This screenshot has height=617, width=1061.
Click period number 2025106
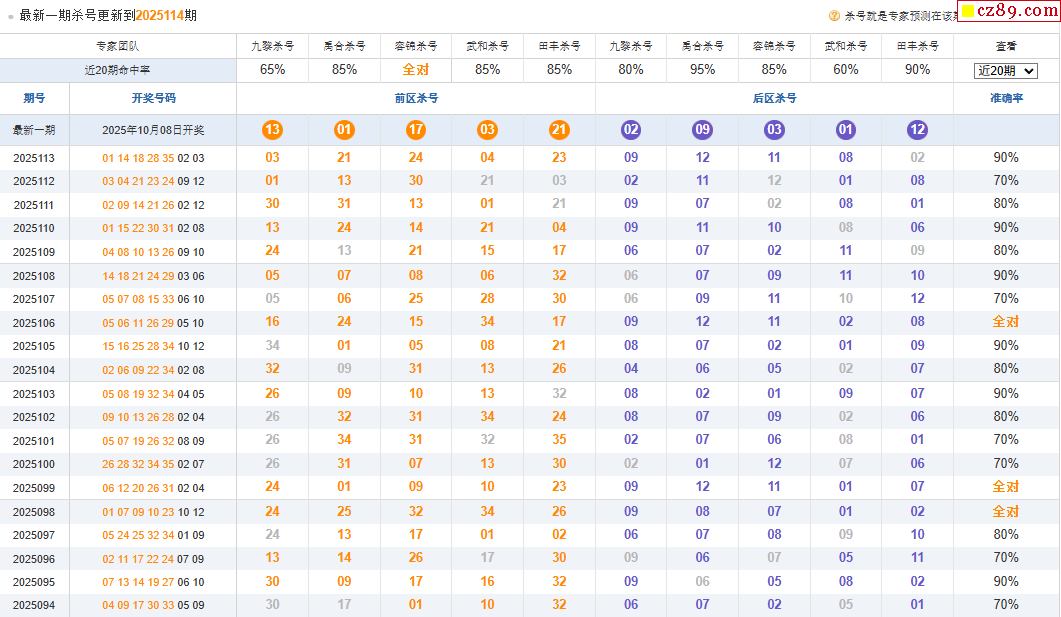(x=34, y=323)
